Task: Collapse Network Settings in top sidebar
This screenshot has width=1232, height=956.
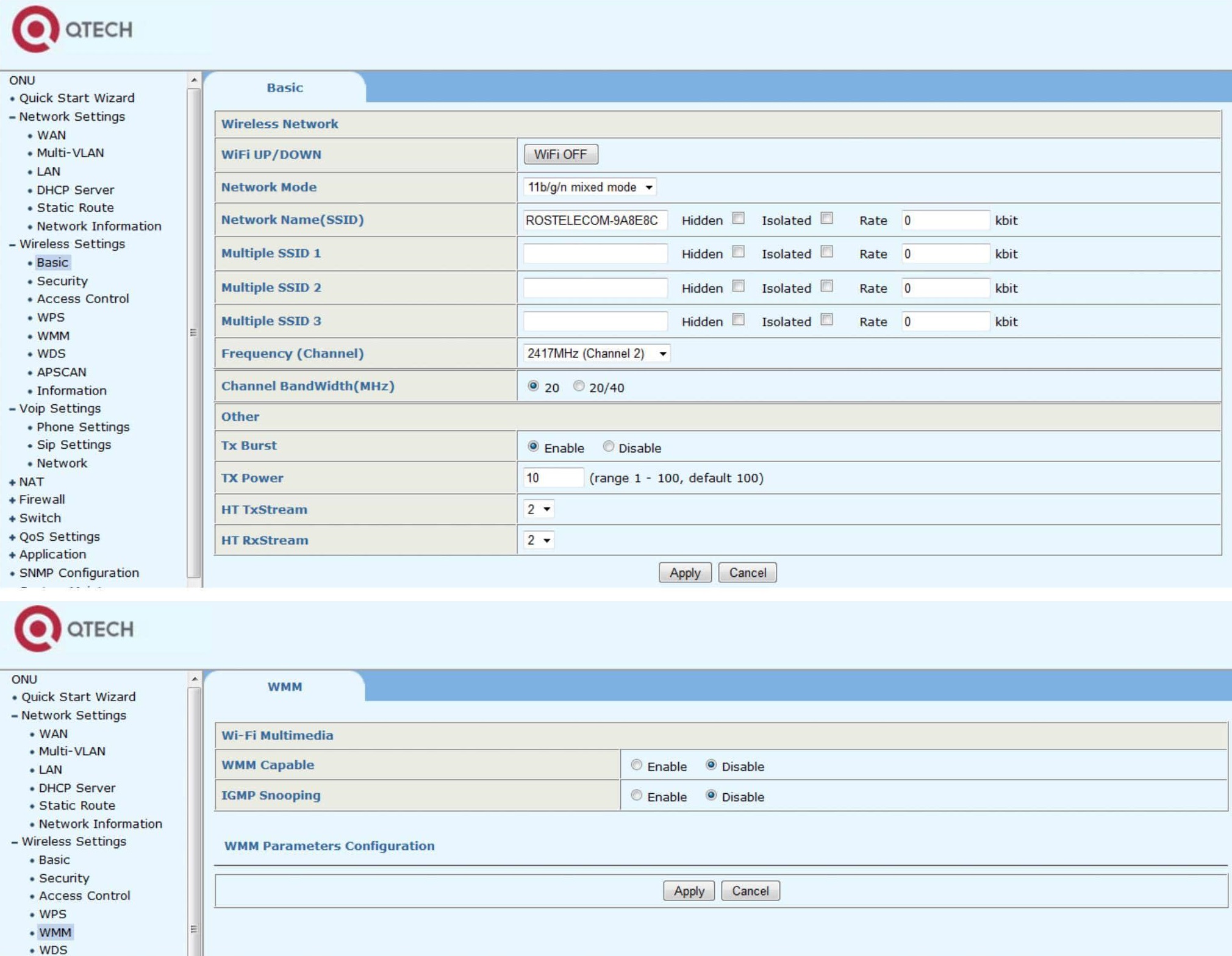Action: pos(12,116)
